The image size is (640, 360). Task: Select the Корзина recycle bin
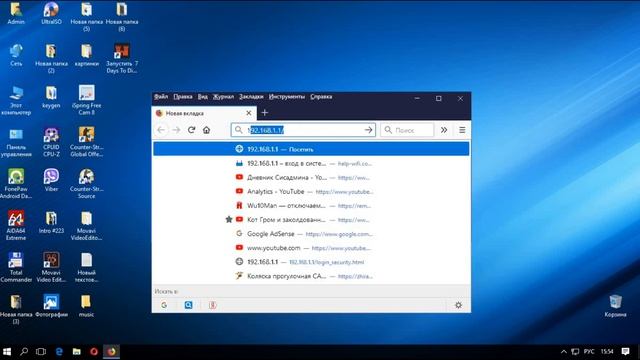(616, 306)
